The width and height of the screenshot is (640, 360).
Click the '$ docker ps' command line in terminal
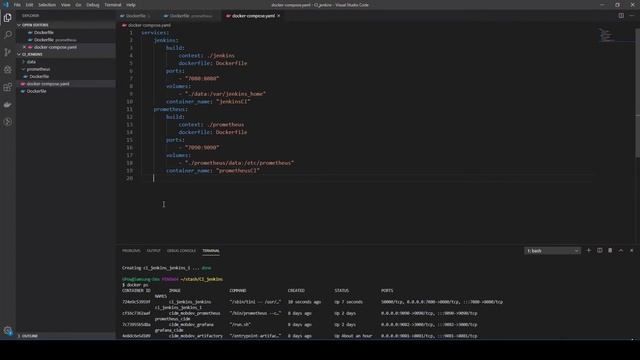[x=135, y=285]
